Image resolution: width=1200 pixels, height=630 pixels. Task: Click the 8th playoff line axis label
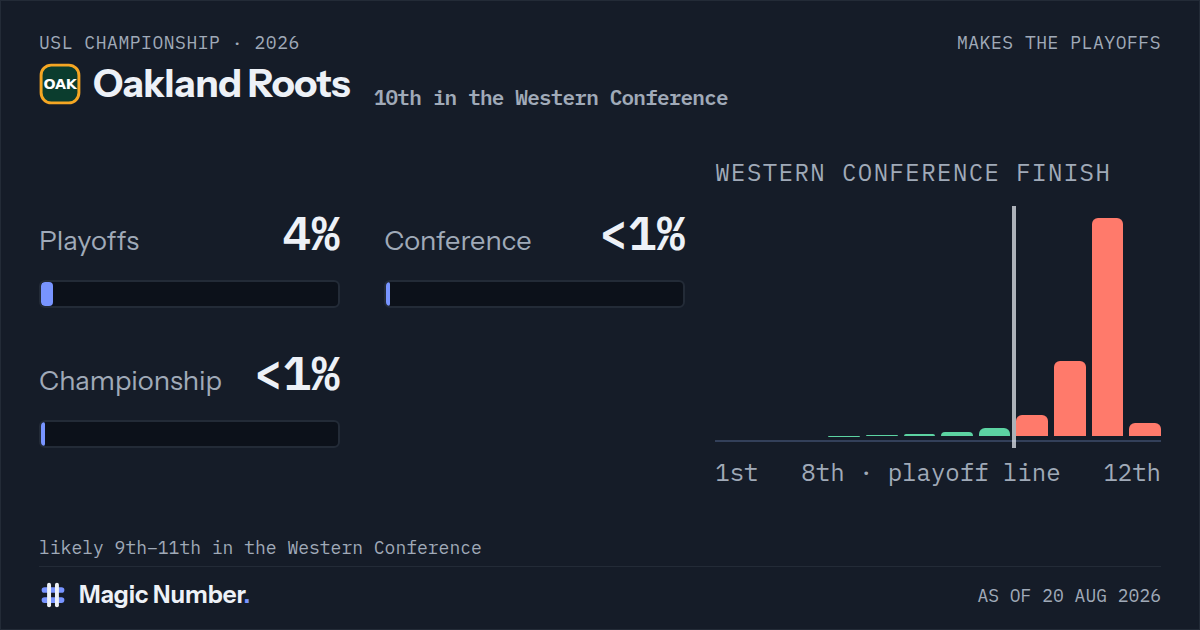pos(930,473)
